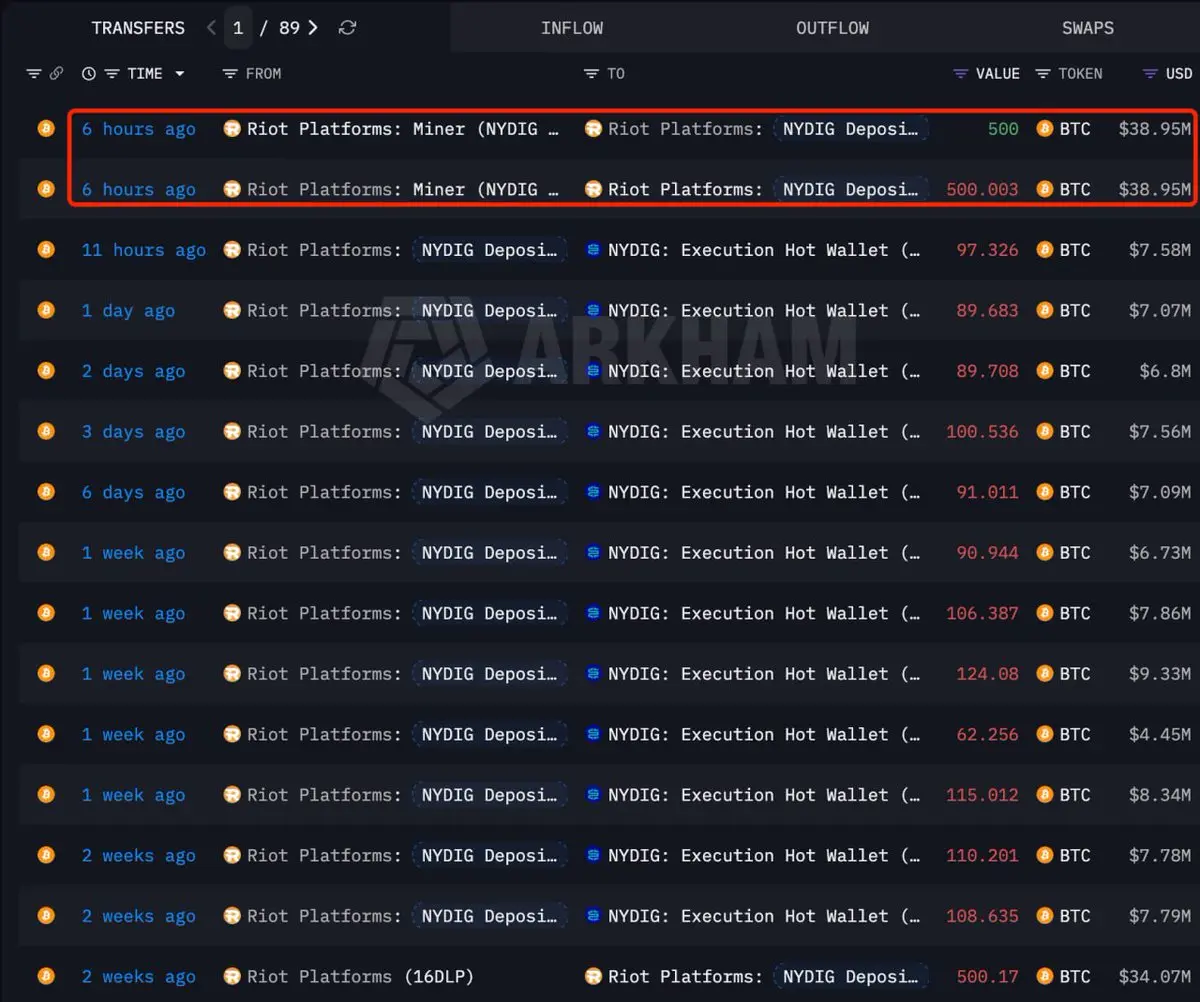Select the value 108.635
The image size is (1200, 1002).
click(x=982, y=916)
